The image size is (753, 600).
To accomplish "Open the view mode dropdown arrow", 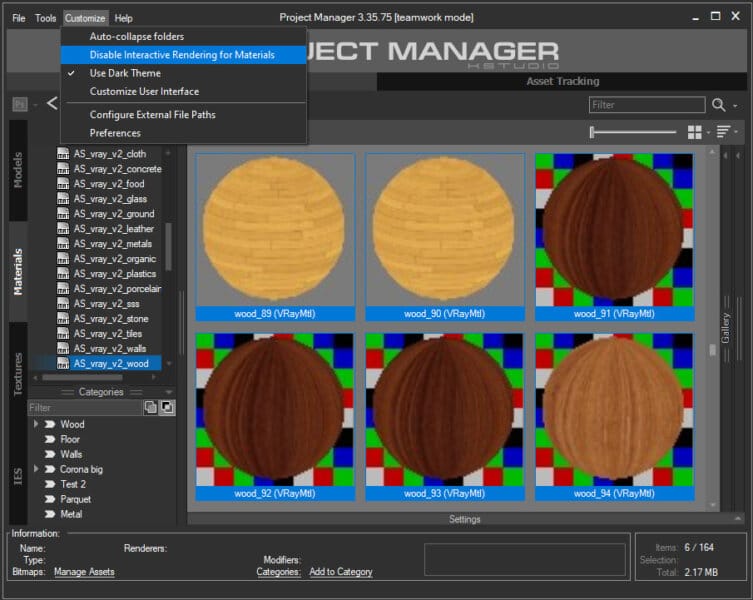I will [708, 133].
